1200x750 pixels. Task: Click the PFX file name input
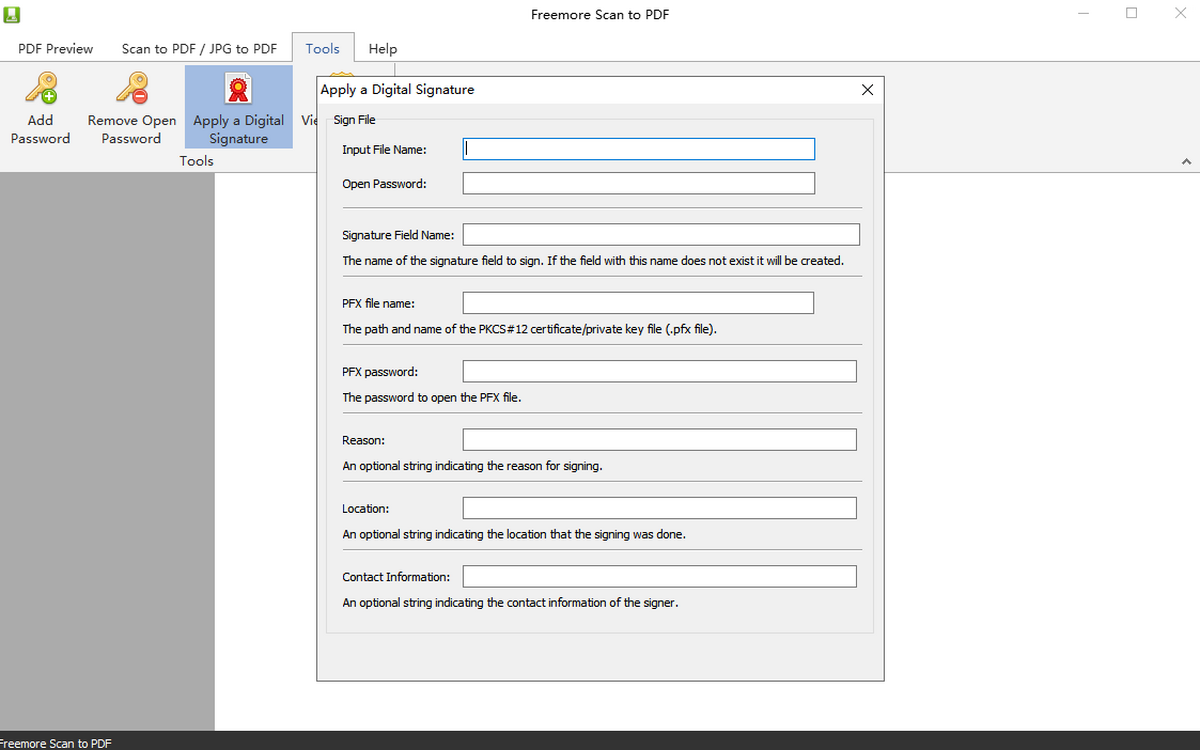coord(638,302)
